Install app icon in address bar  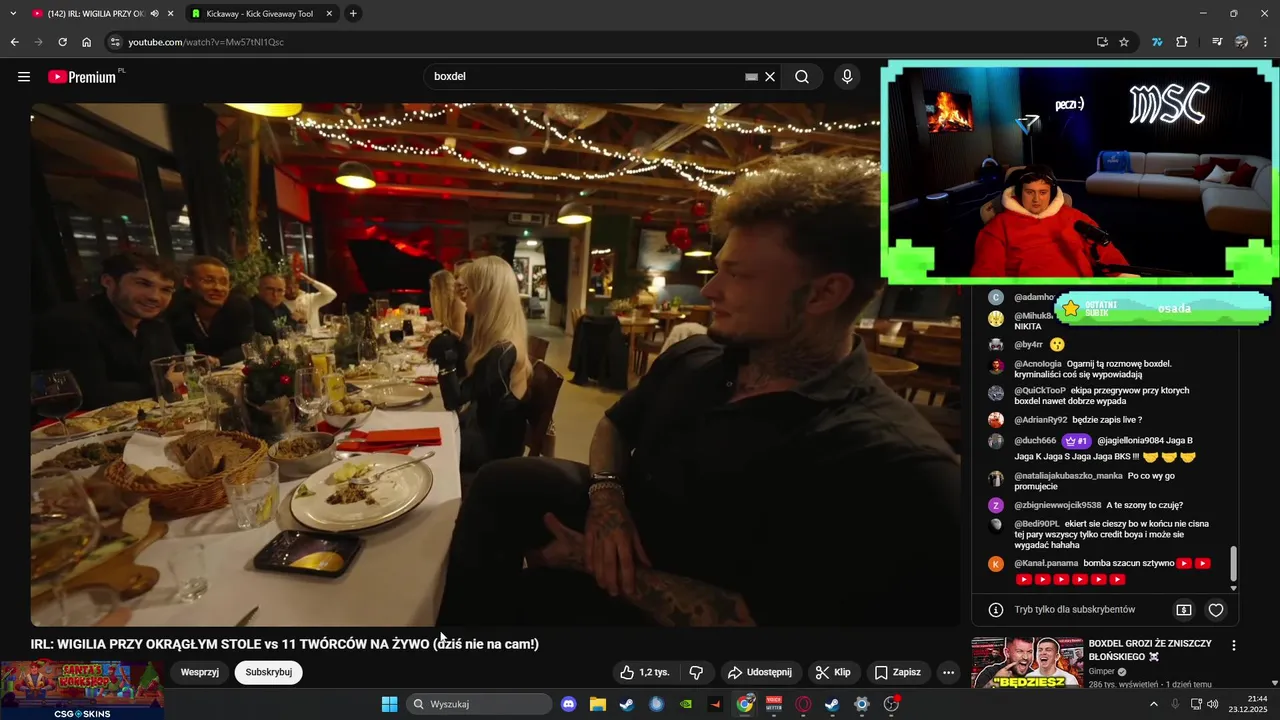click(1102, 42)
